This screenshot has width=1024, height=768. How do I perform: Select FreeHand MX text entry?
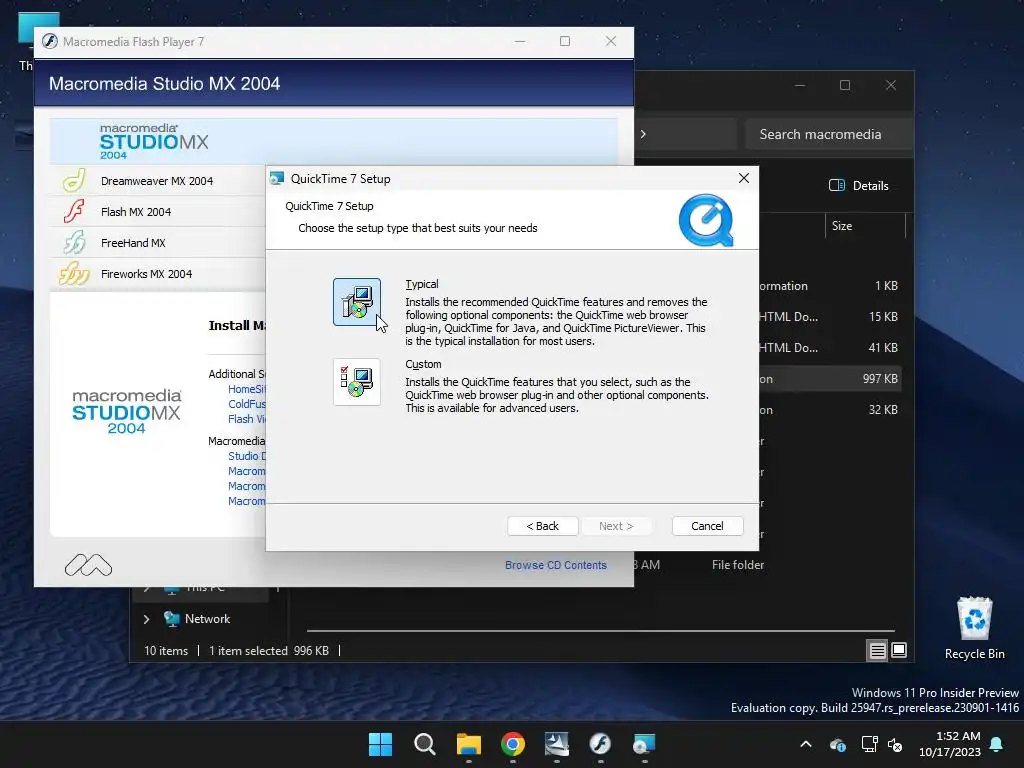coord(133,243)
